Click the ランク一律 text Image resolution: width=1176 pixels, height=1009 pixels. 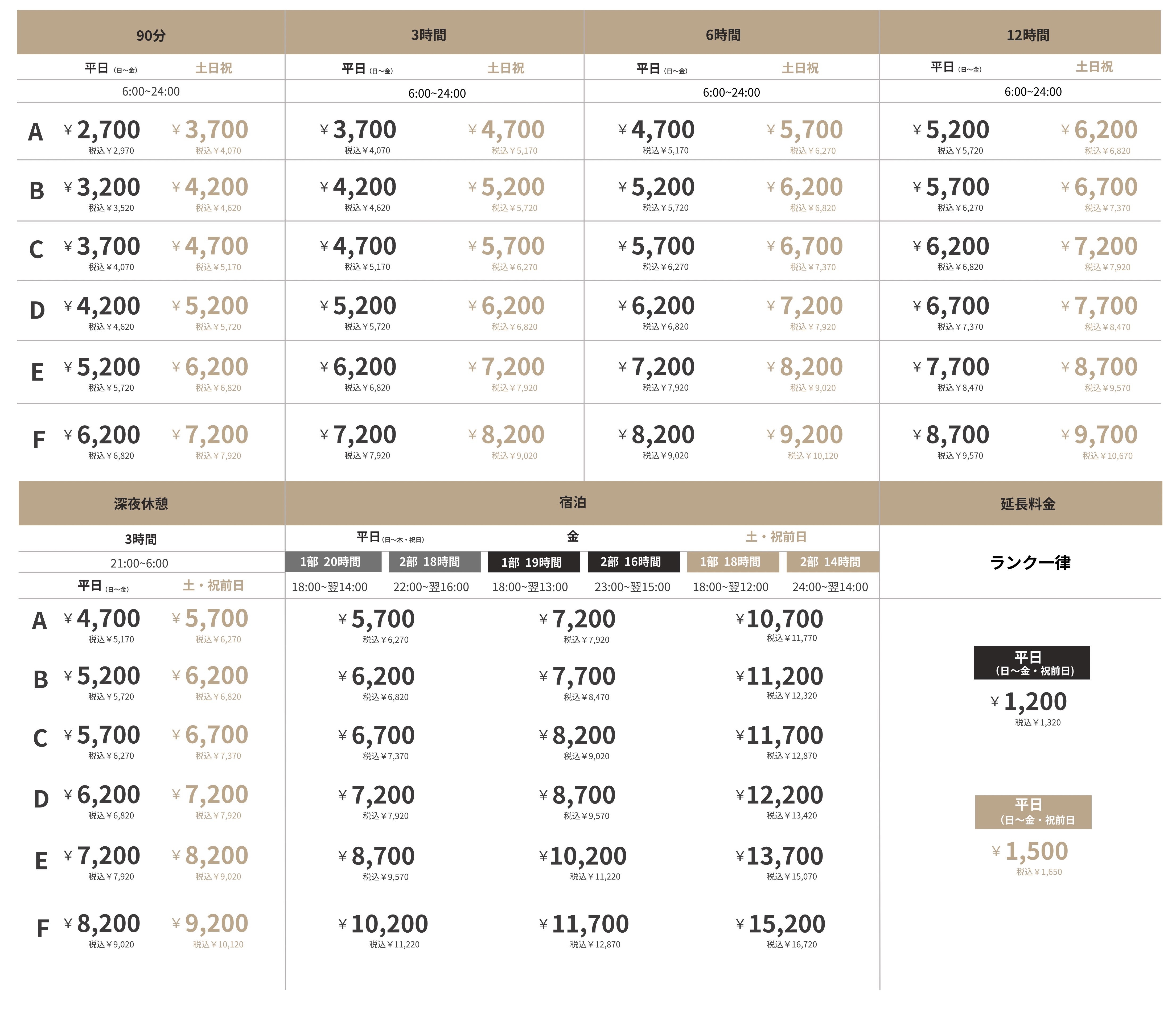tap(1030, 562)
